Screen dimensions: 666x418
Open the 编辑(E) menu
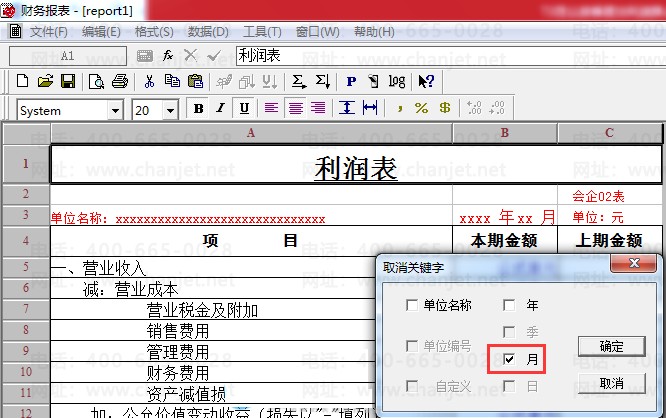click(101, 31)
